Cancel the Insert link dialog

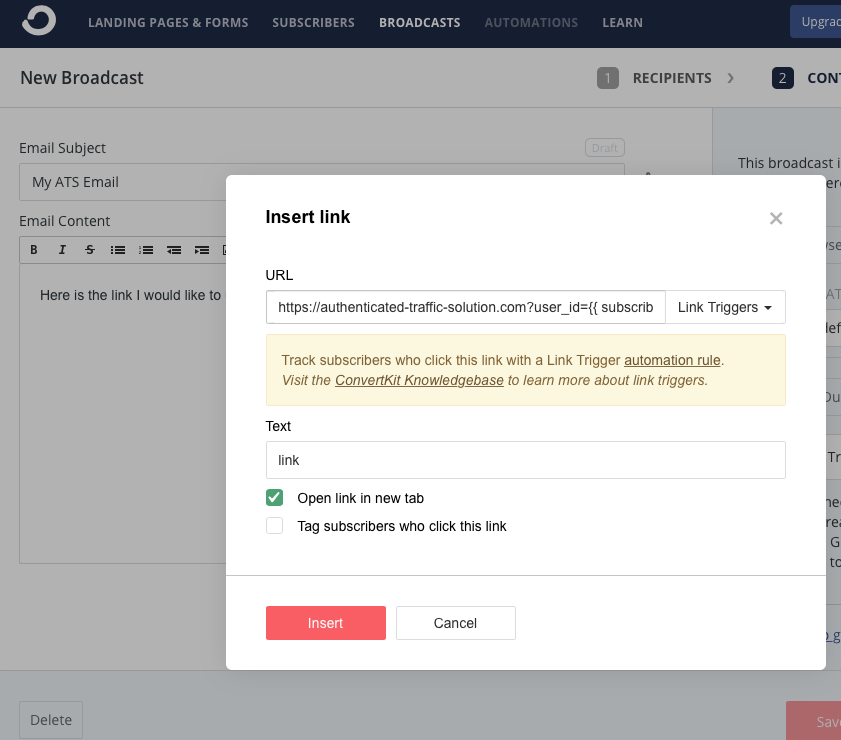click(456, 623)
